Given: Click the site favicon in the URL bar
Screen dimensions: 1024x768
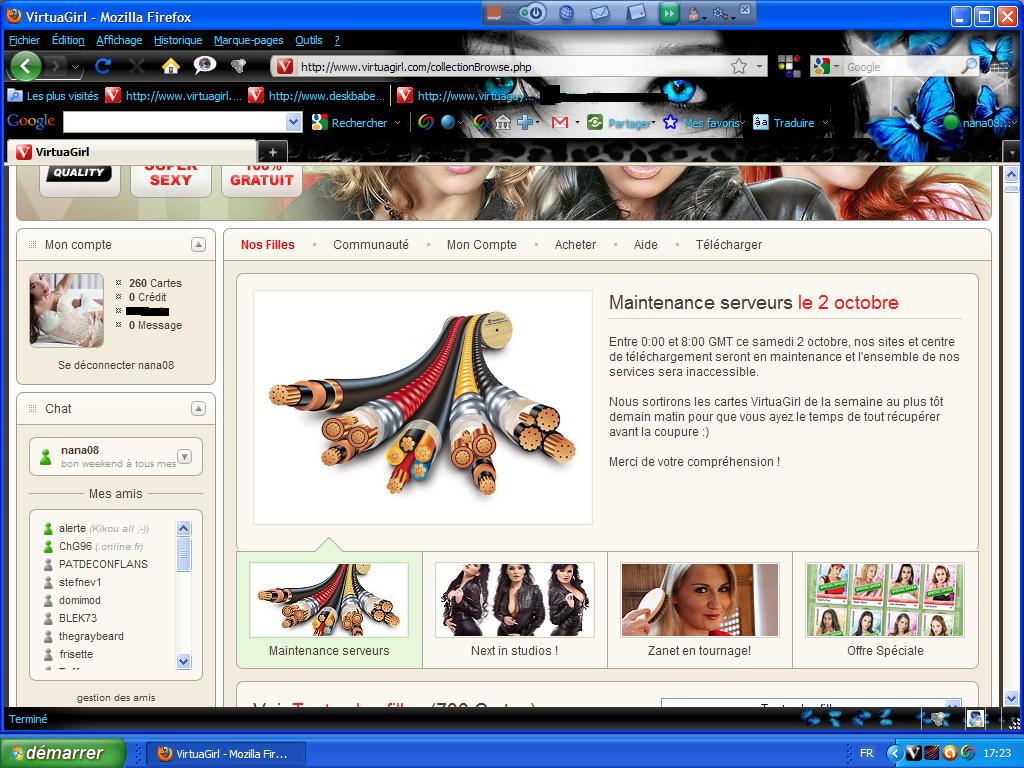Looking at the screenshot, I should click(x=285, y=66).
